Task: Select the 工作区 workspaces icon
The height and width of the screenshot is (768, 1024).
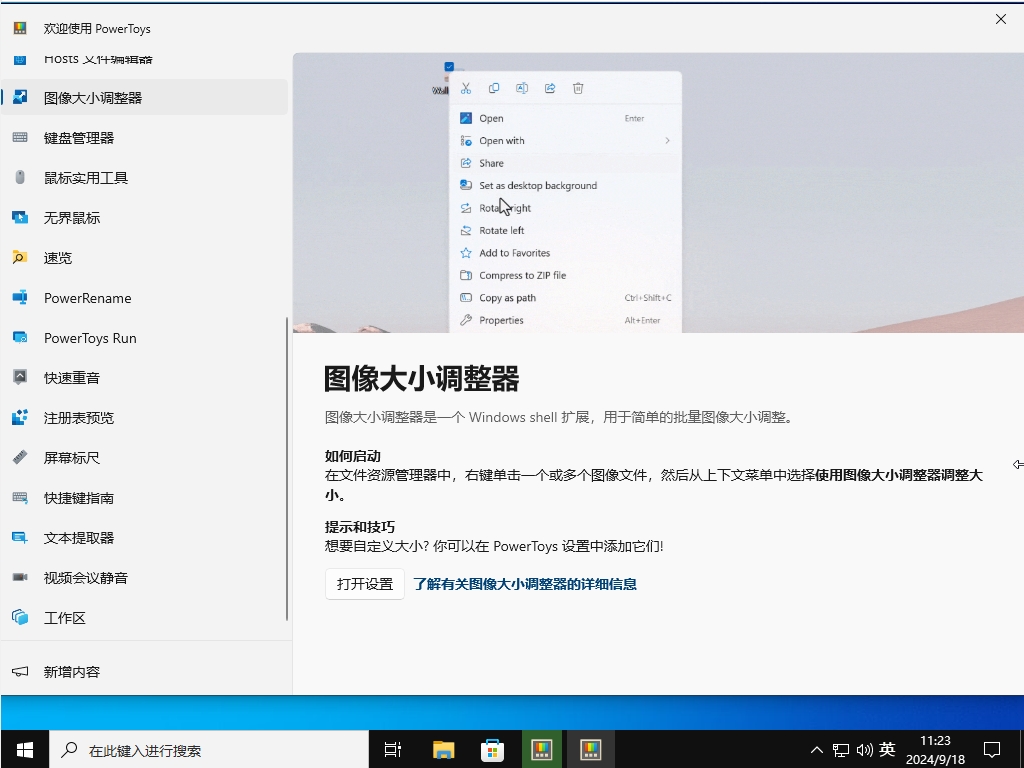Action: 20,617
